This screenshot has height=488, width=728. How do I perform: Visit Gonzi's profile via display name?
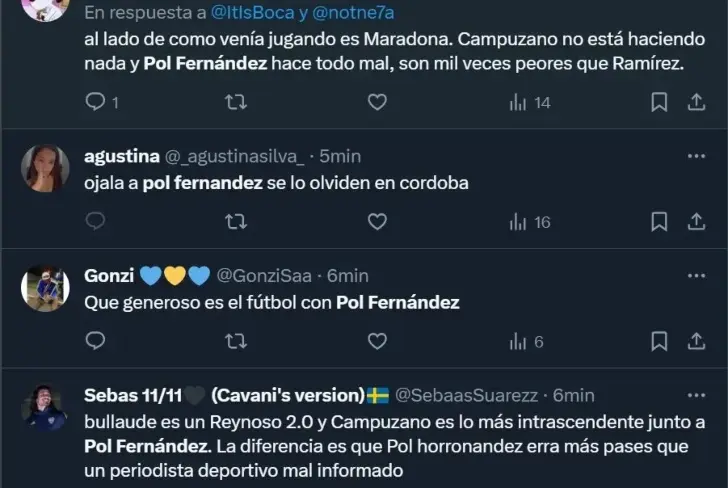109,276
